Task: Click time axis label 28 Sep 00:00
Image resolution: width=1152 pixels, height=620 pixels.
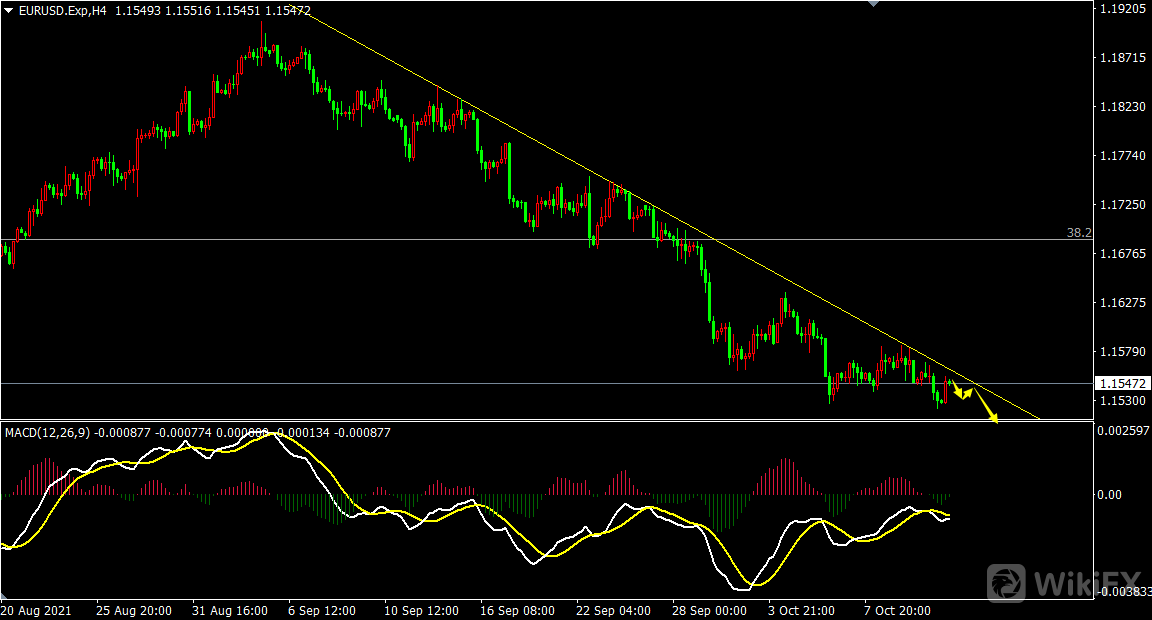Action: tap(709, 610)
